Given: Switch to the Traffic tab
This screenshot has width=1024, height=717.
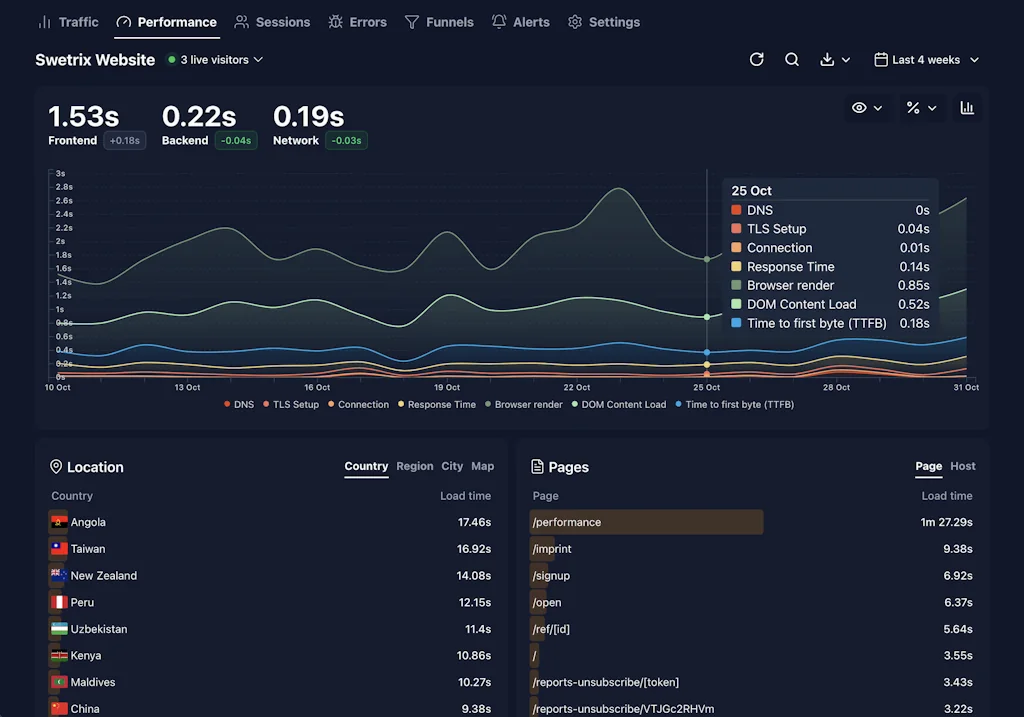Looking at the screenshot, I should [x=68, y=21].
